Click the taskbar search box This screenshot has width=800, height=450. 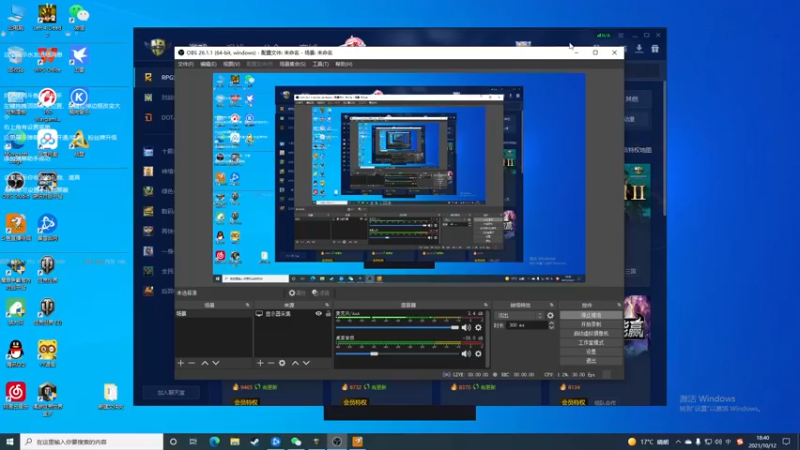coord(92,441)
